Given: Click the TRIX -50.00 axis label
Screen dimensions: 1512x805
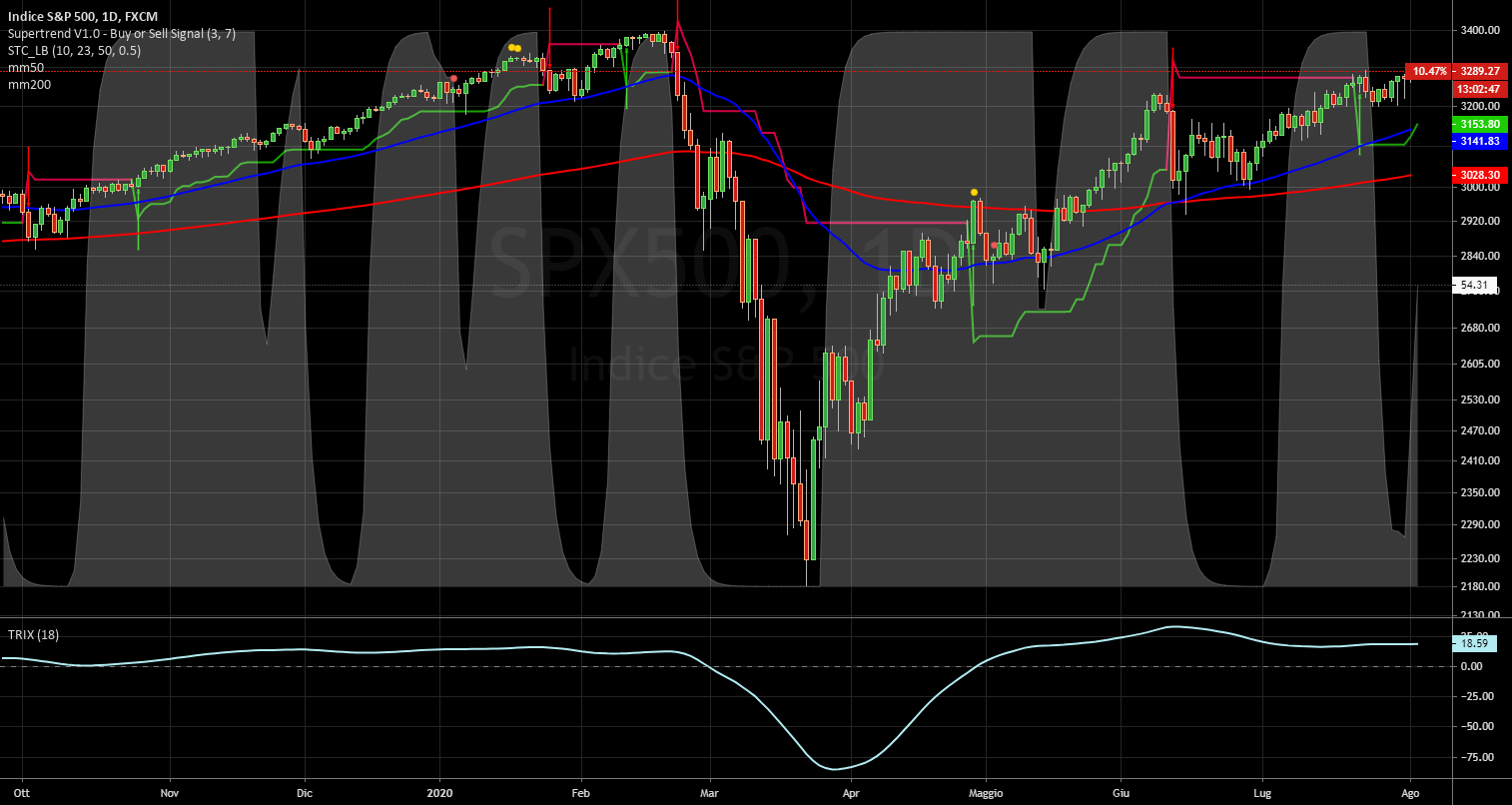Looking at the screenshot, I should pyautogui.click(x=1476, y=726).
